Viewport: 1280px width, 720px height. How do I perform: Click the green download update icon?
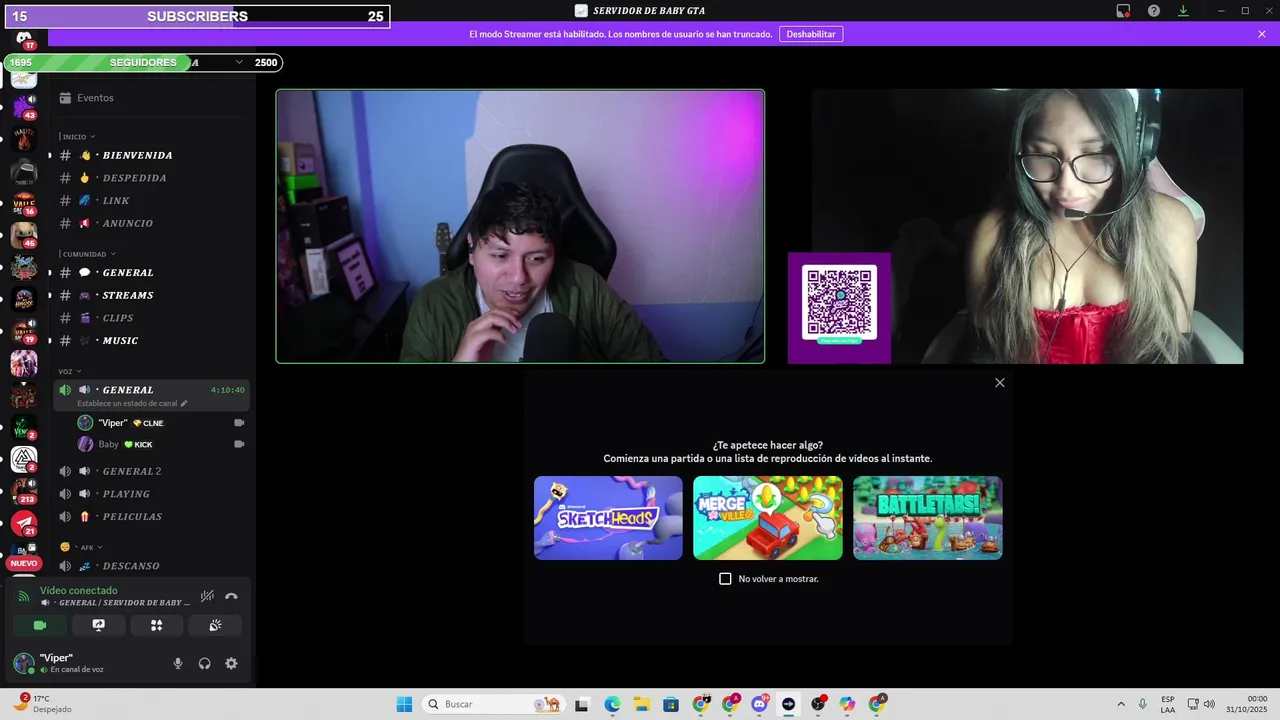(x=1183, y=11)
